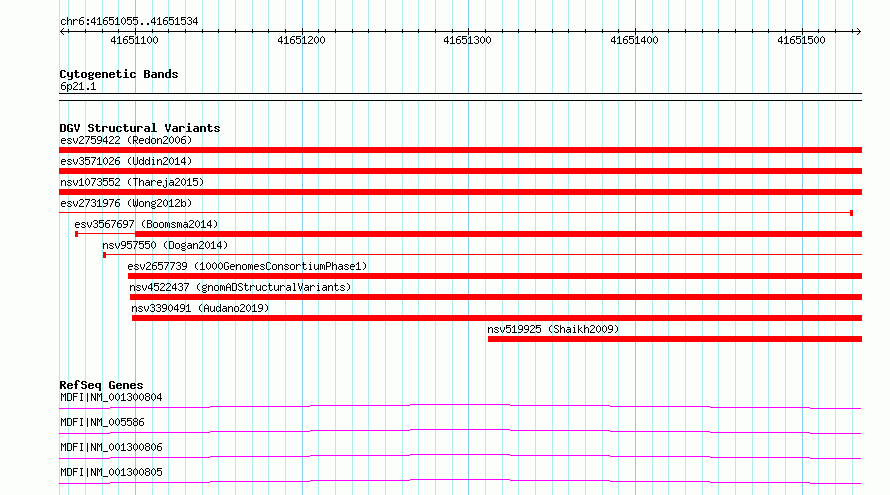The image size is (890, 495).
Task: Click gene label MDFI|NM_001300805
Action: (111, 472)
